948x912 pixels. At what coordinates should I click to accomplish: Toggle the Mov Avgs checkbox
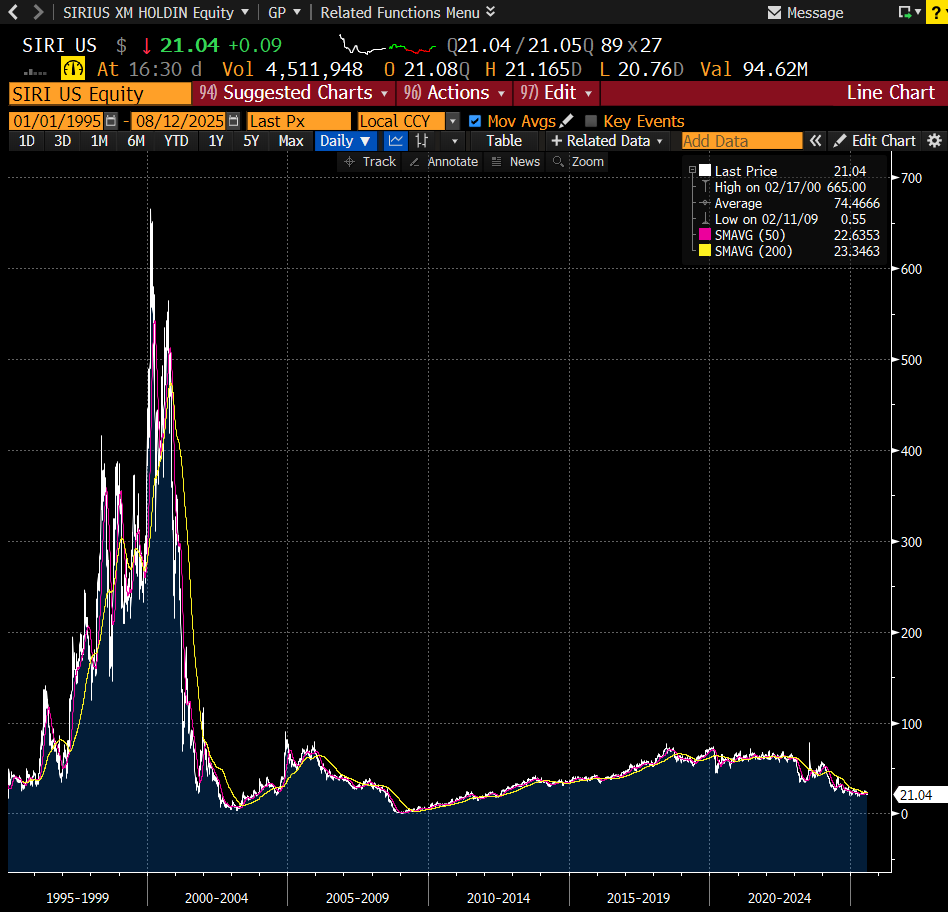(x=475, y=121)
